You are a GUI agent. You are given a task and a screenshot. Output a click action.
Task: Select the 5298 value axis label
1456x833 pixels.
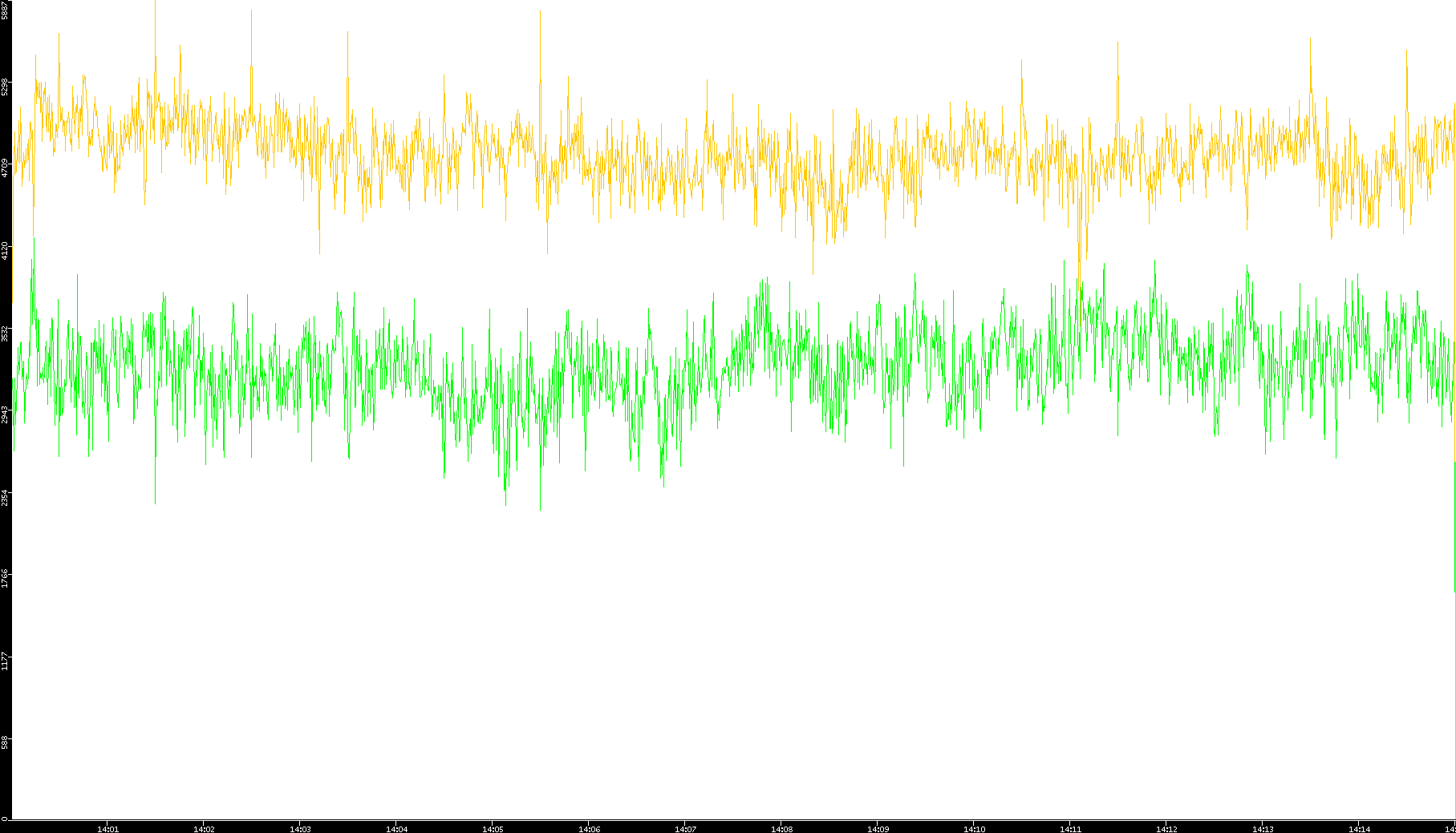click(x=5, y=87)
